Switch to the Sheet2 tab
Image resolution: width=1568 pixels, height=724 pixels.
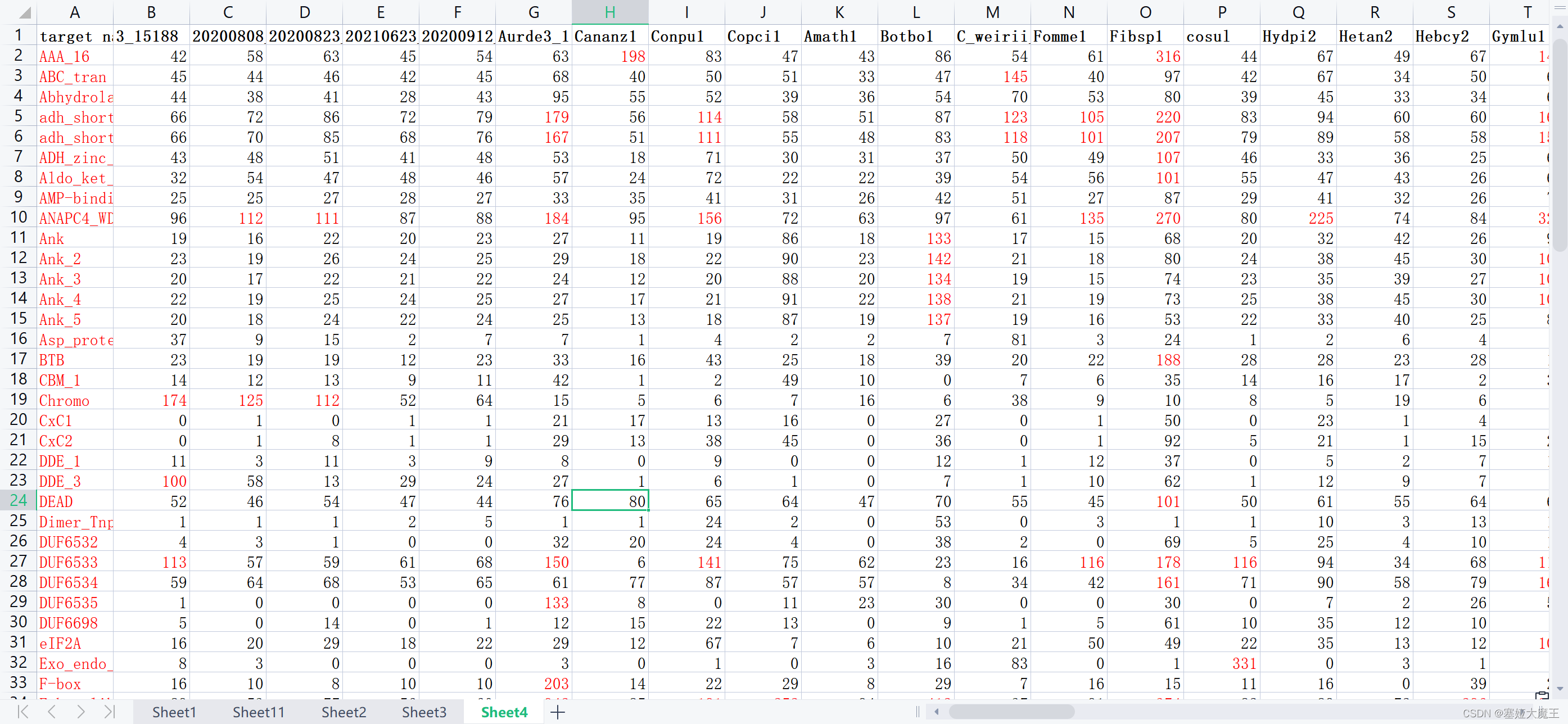click(344, 711)
